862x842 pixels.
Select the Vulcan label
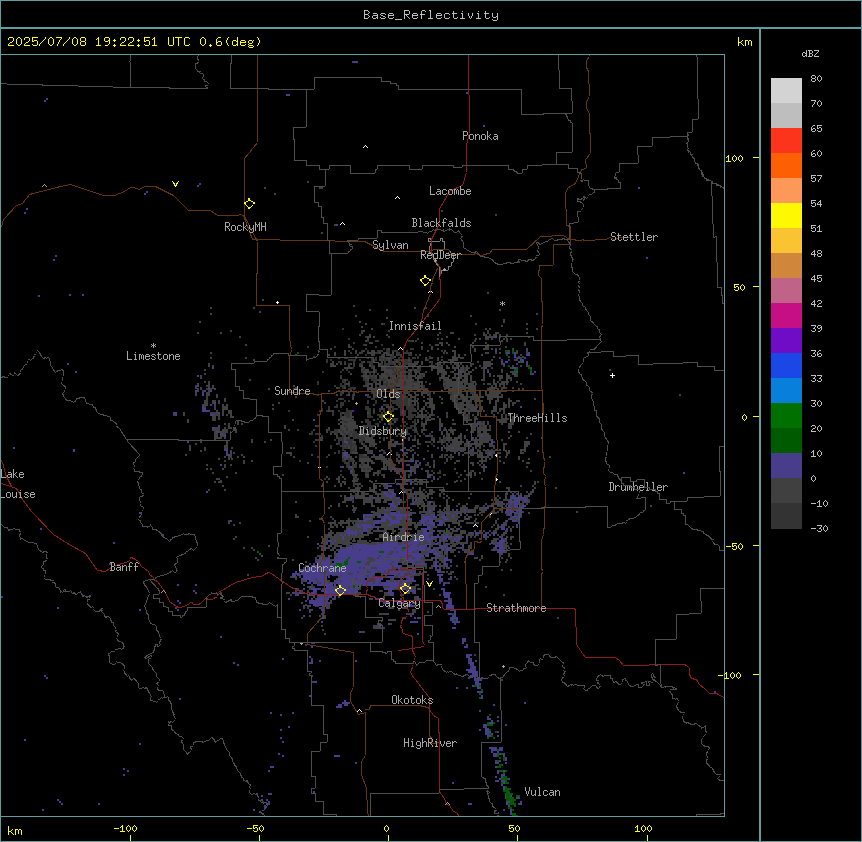[x=543, y=792]
